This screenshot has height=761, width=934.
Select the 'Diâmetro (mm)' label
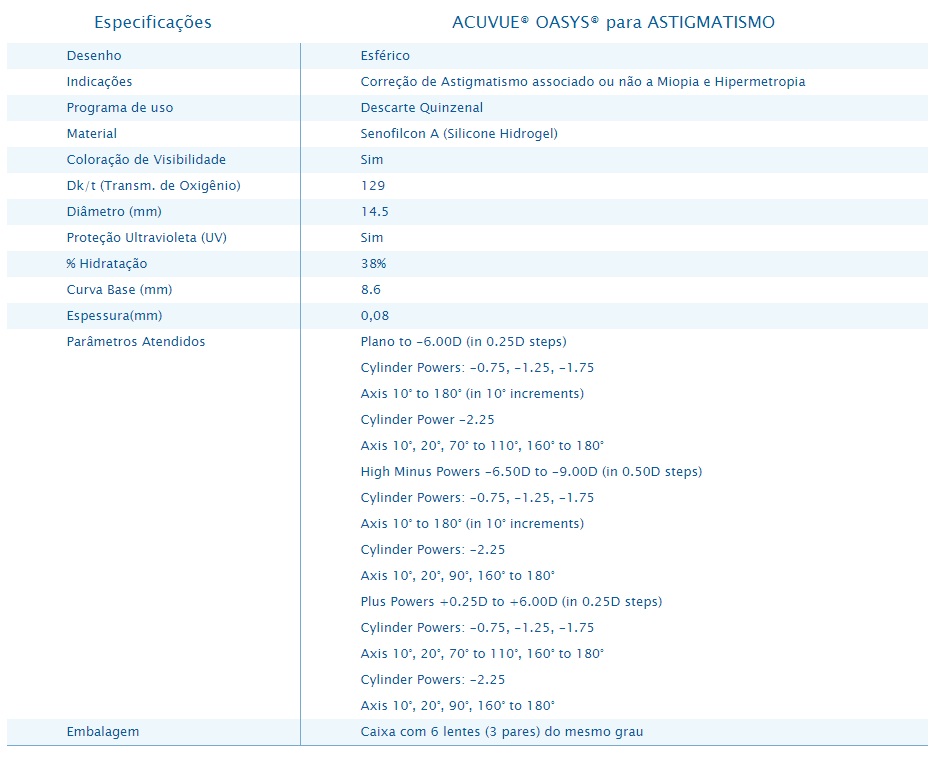[x=114, y=212]
